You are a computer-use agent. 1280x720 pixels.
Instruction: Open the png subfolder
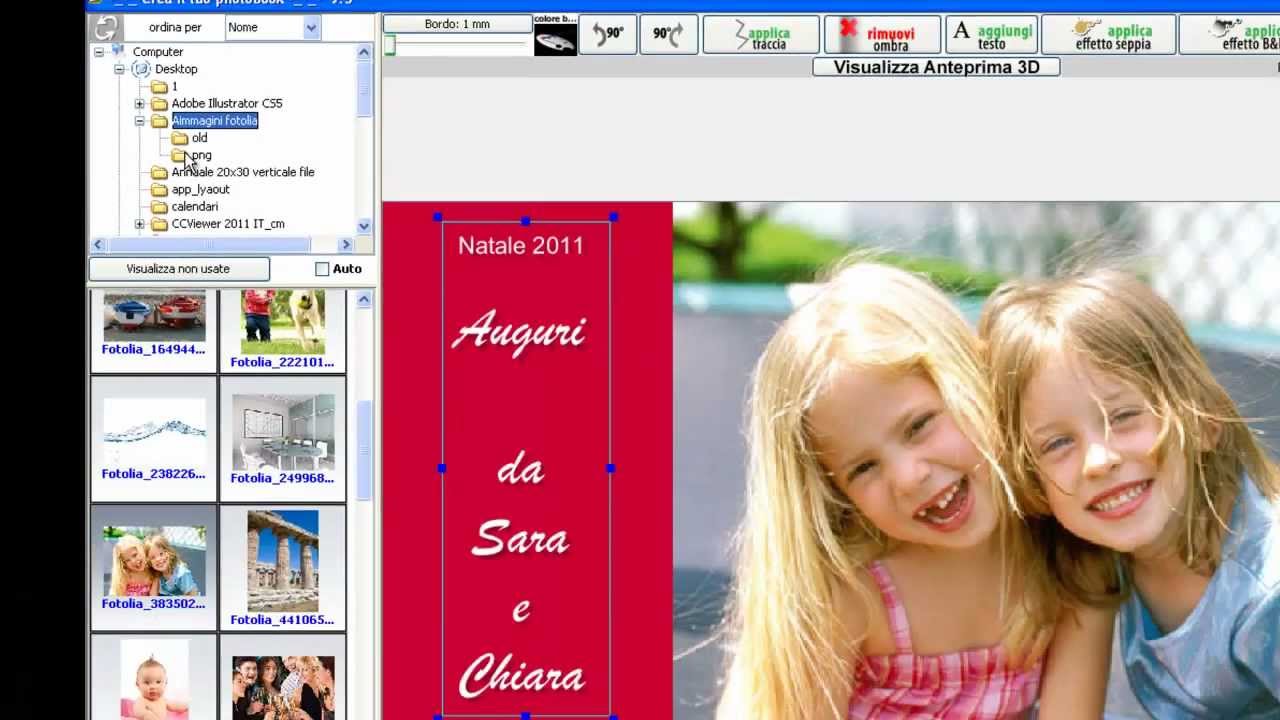[x=201, y=155]
